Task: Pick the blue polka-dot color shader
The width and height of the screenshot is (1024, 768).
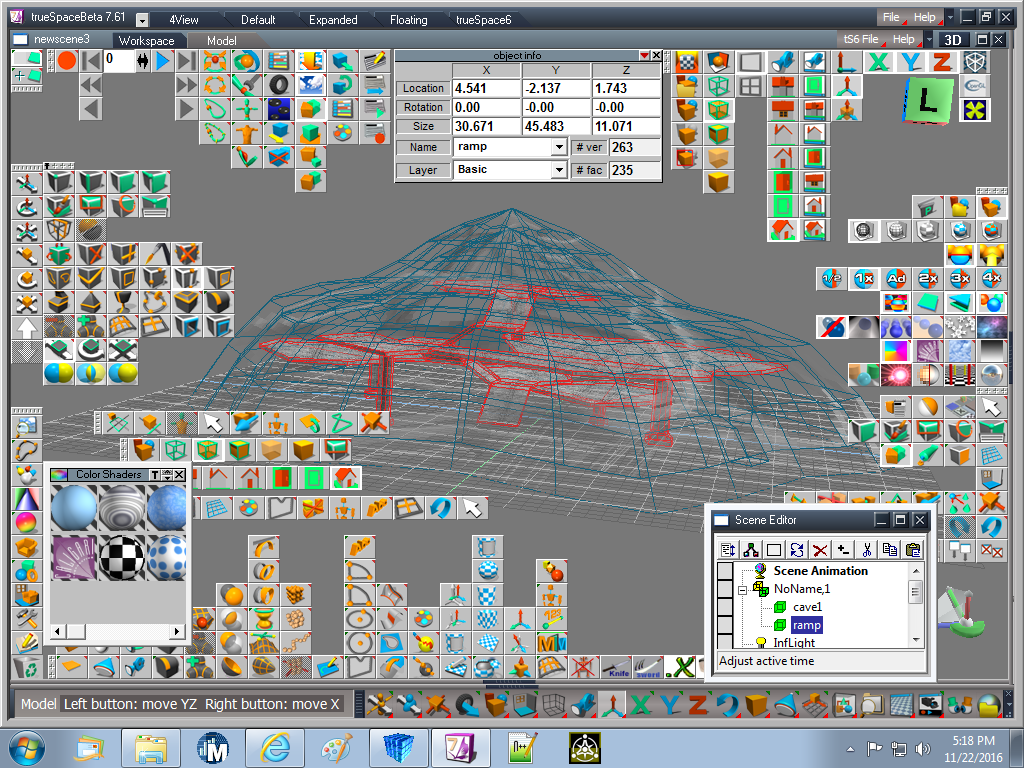Action: click(x=166, y=557)
